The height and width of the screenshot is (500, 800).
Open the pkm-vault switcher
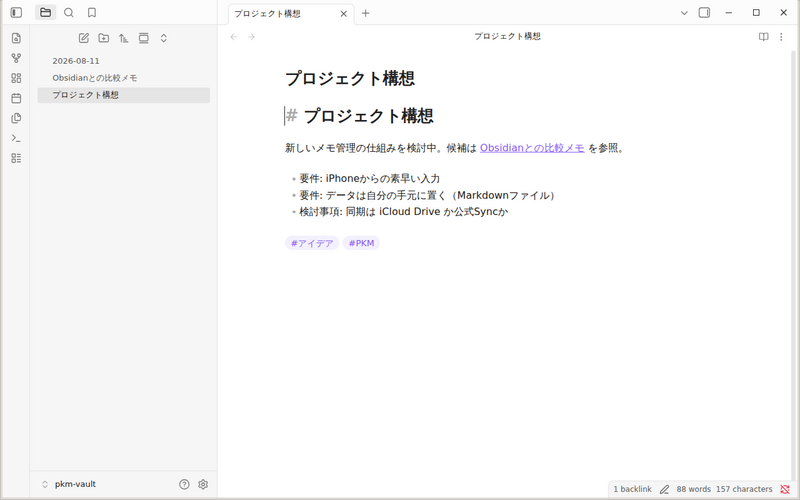(x=68, y=484)
